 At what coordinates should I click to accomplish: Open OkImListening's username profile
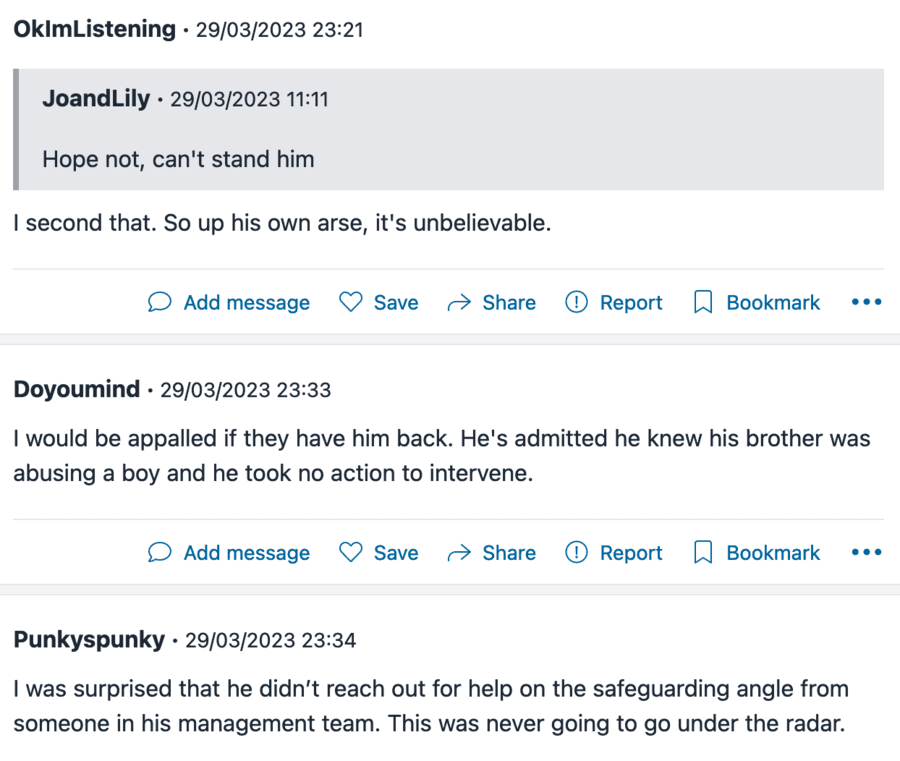(94, 29)
